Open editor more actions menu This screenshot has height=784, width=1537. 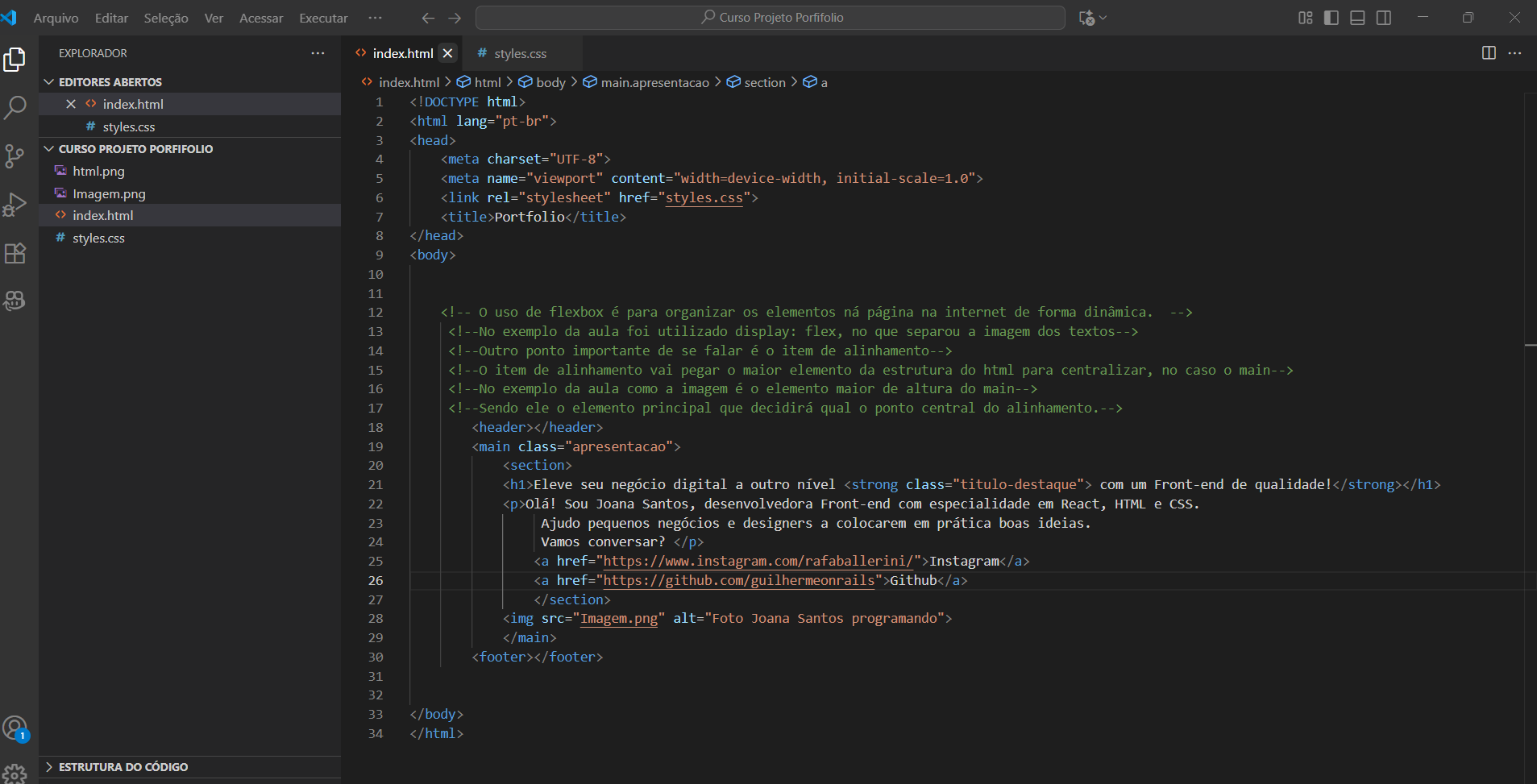click(x=1514, y=53)
